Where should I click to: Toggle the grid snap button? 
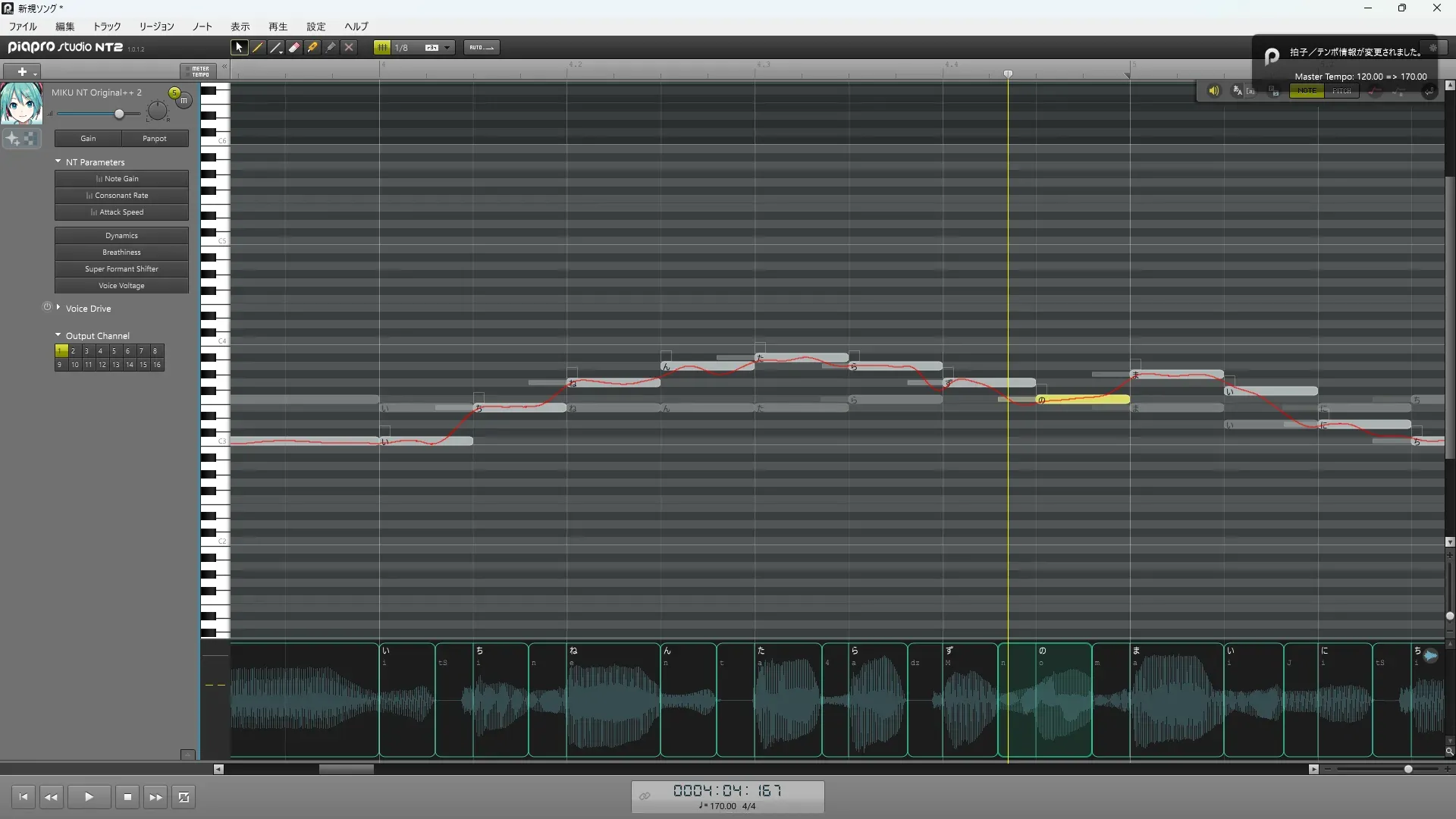[381, 47]
